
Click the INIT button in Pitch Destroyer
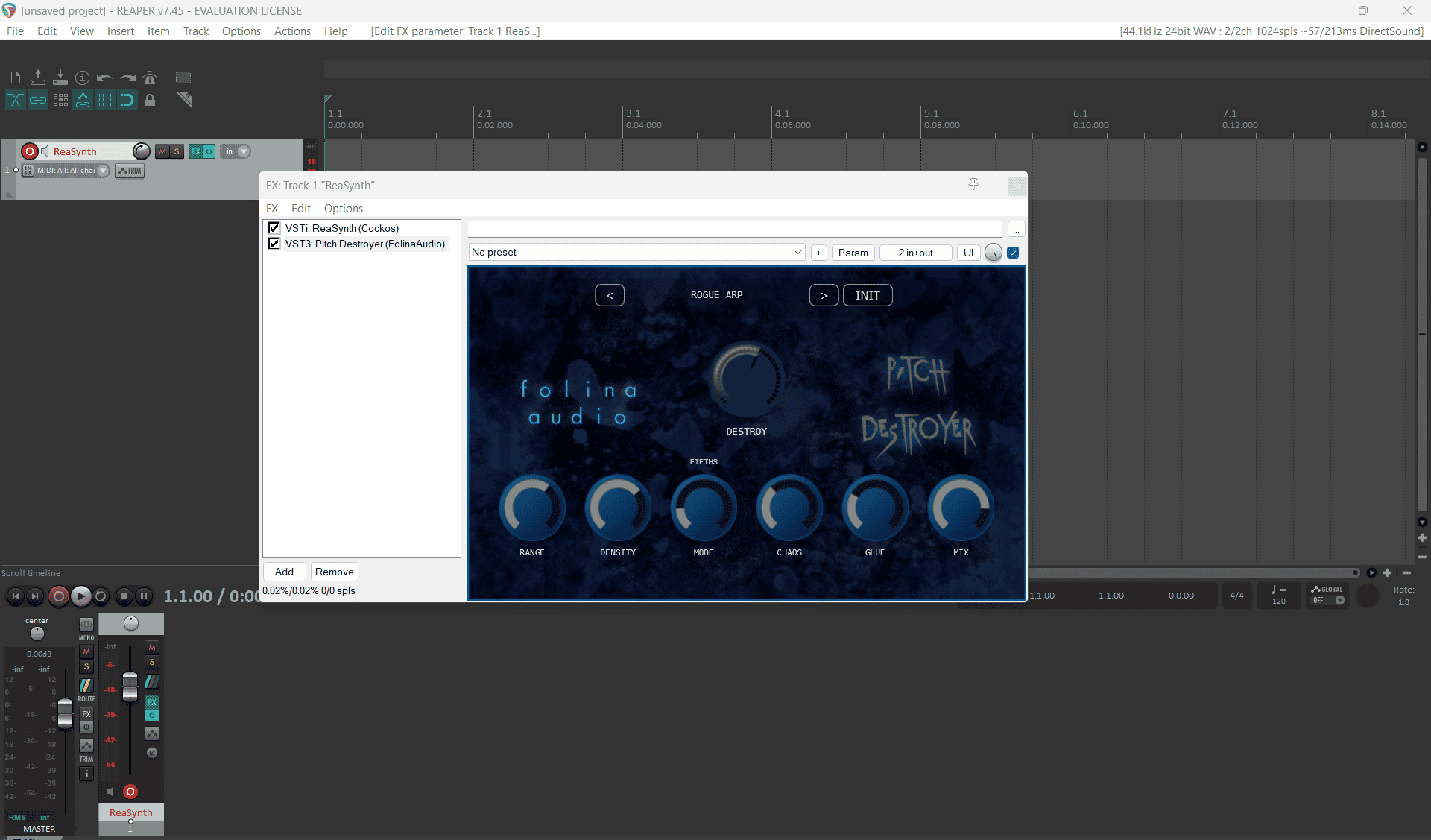868,295
